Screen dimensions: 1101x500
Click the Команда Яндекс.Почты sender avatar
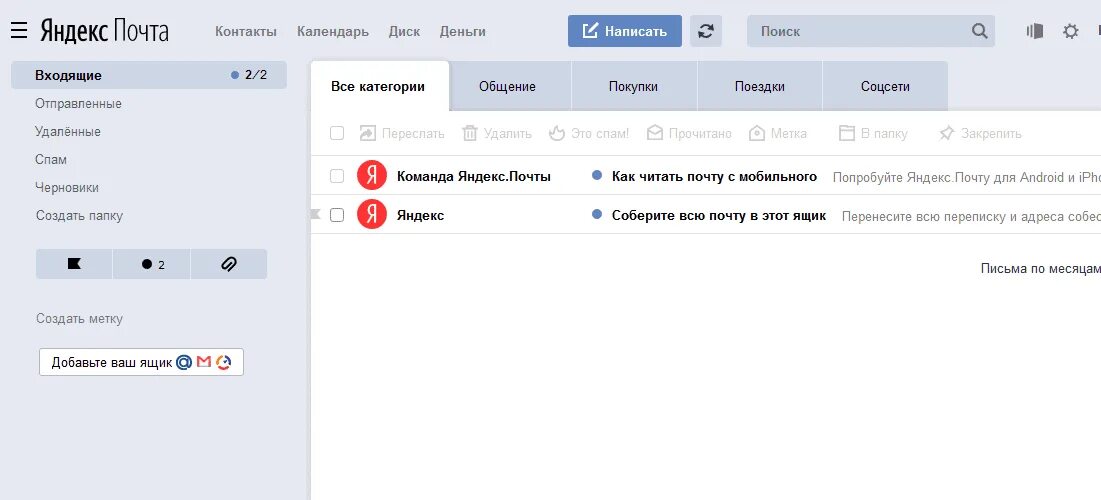click(371, 176)
